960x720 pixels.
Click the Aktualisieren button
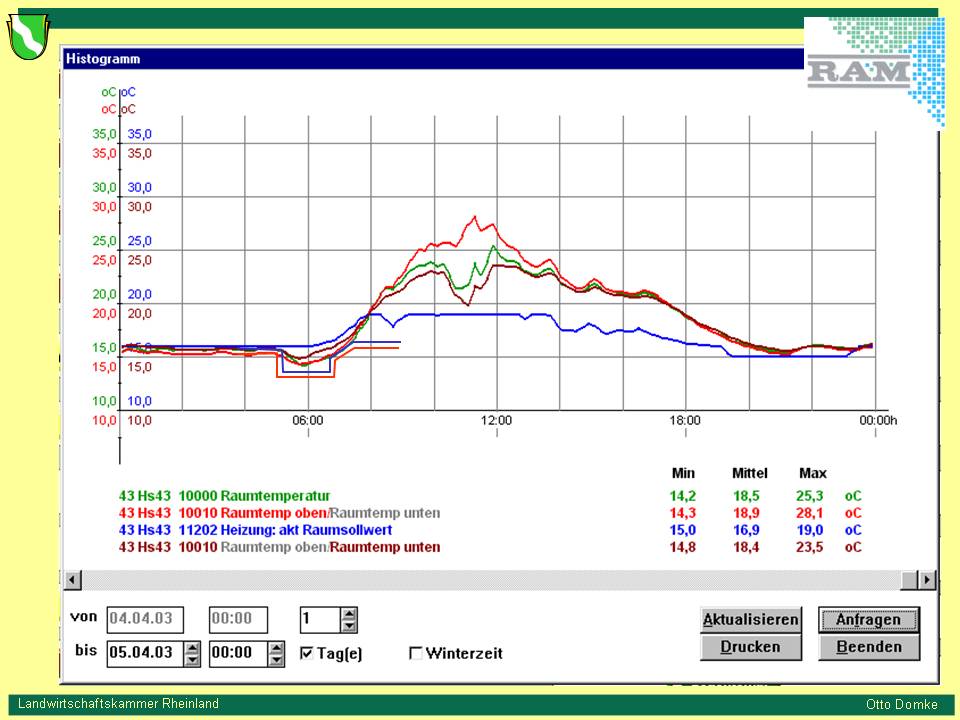(x=751, y=620)
